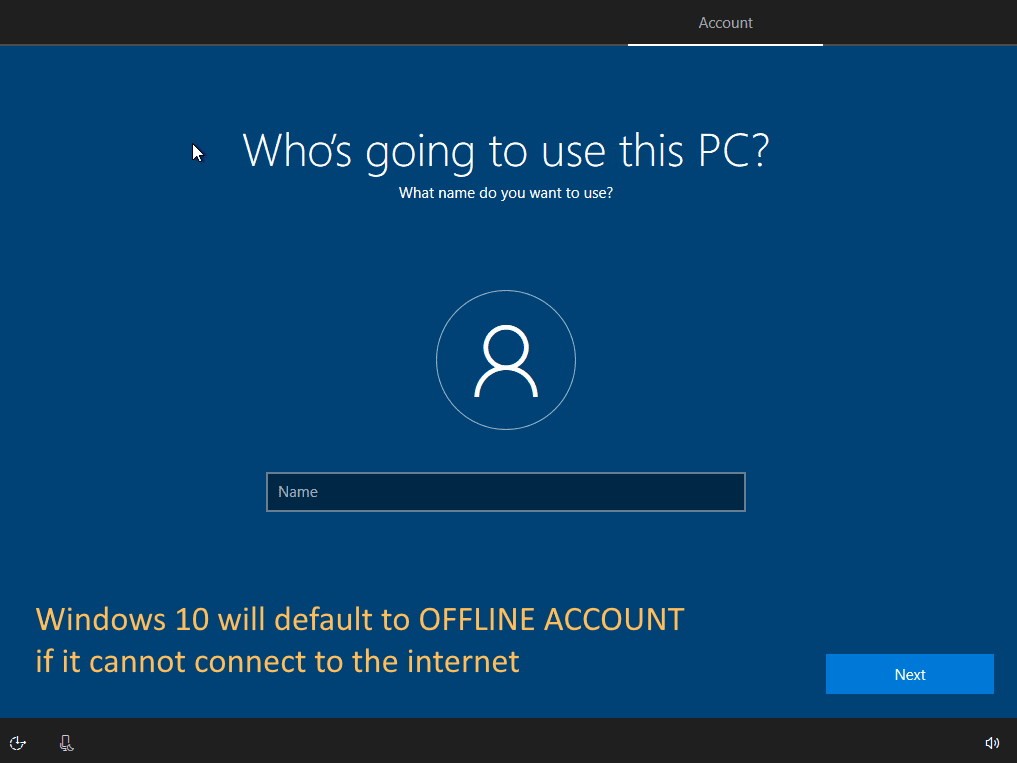The height and width of the screenshot is (763, 1017).
Task: Click the "Windows 10" words in yellow caption
Action: [x=123, y=620]
